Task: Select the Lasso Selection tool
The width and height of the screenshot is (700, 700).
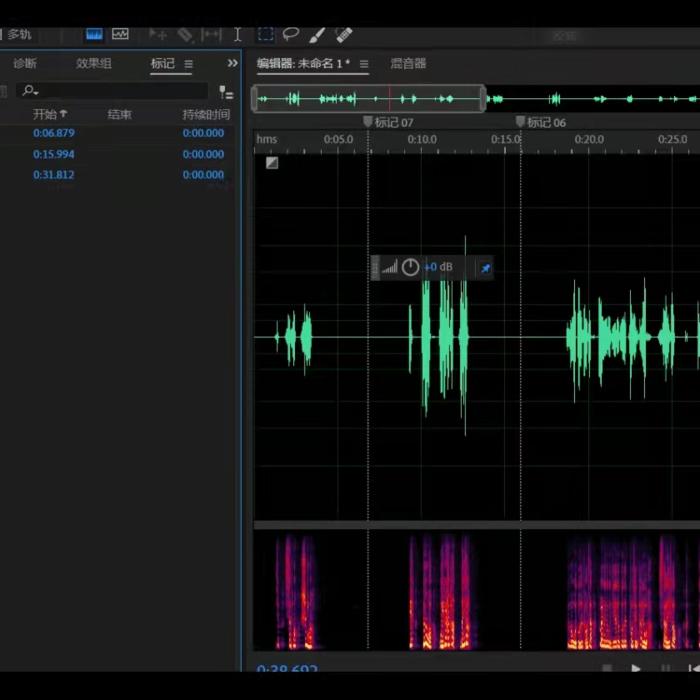Action: (x=291, y=34)
